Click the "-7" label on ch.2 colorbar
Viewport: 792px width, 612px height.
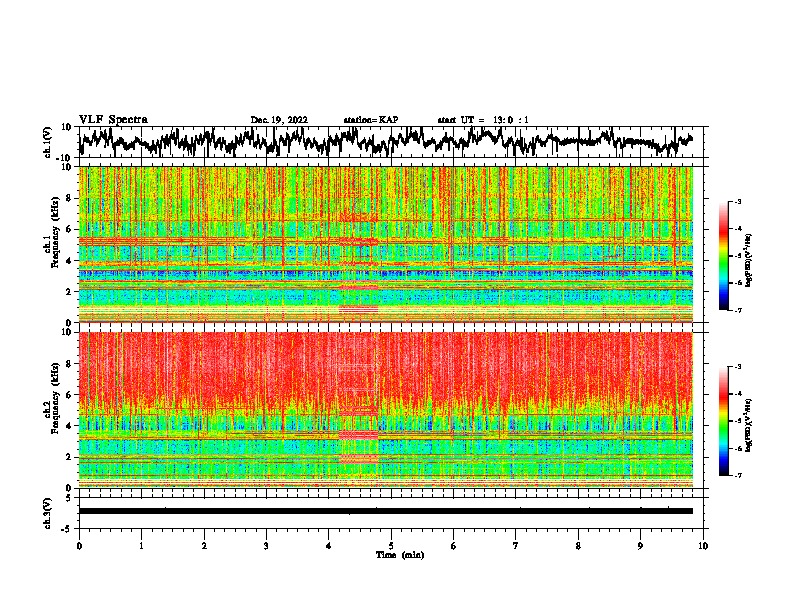click(x=738, y=475)
